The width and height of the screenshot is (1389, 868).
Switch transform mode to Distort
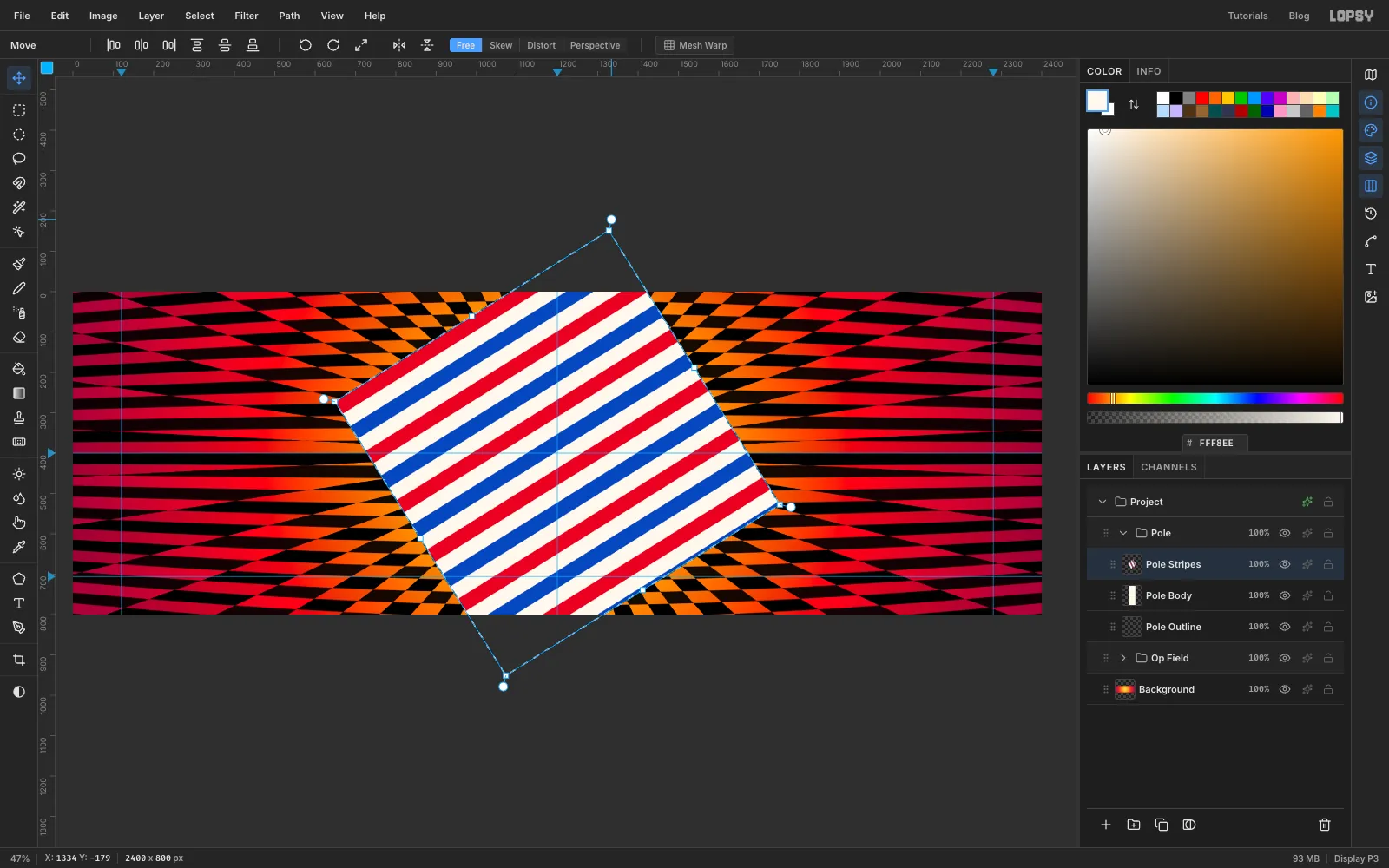pos(541,45)
